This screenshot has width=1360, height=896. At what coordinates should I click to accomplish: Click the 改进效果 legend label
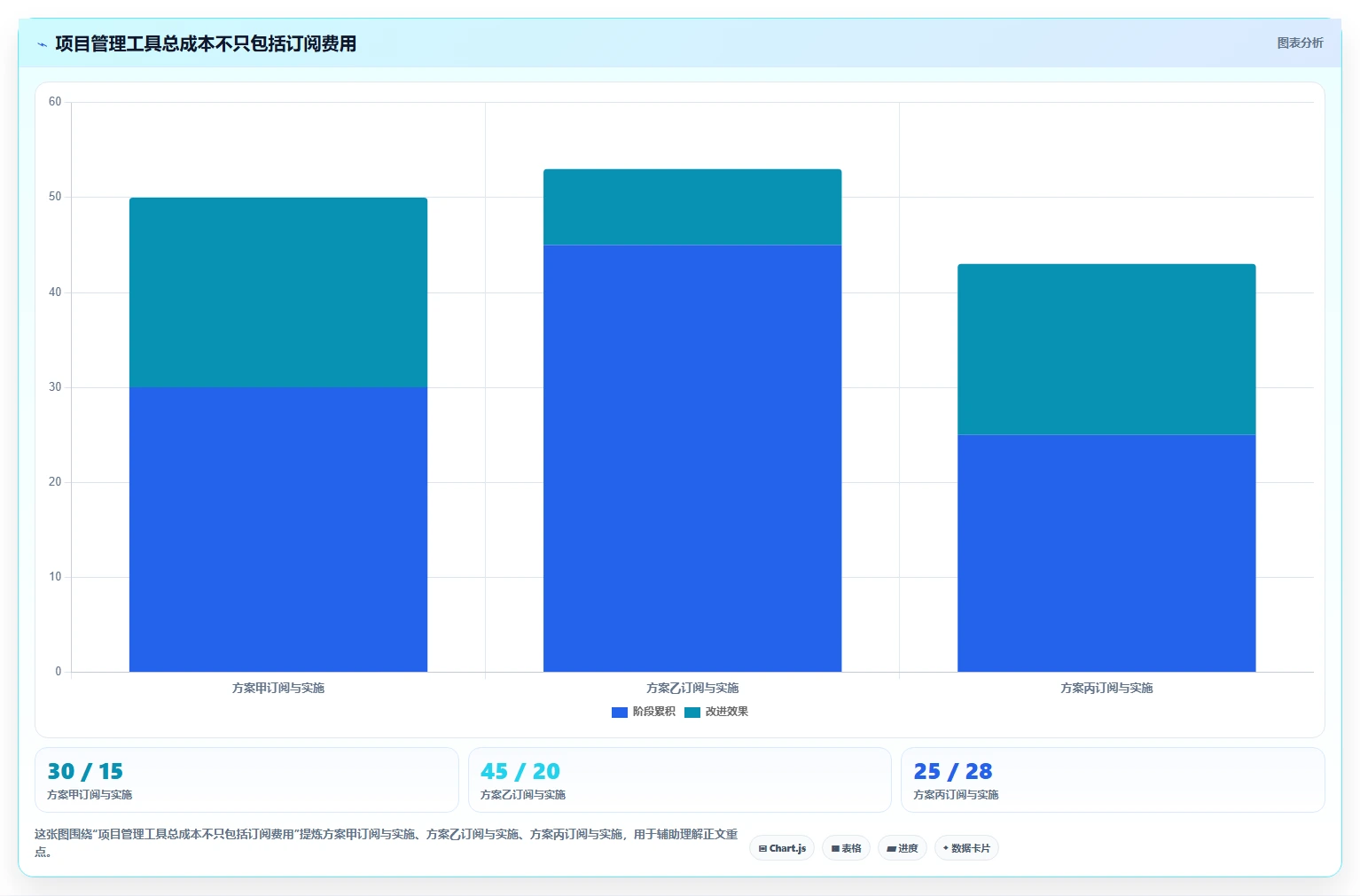(727, 712)
